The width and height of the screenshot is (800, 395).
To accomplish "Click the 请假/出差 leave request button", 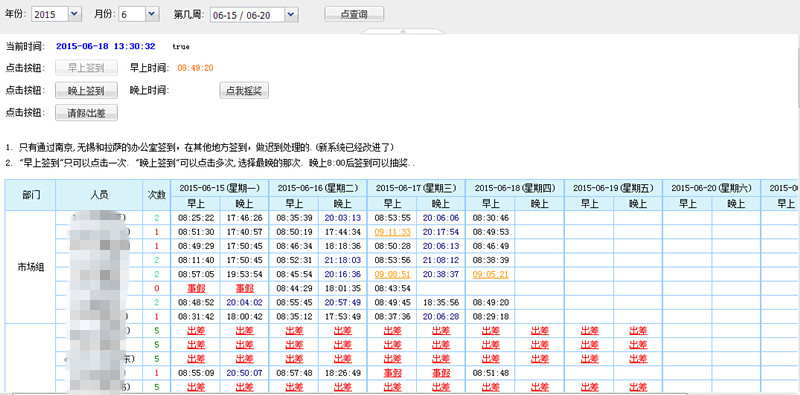I will click(86, 113).
